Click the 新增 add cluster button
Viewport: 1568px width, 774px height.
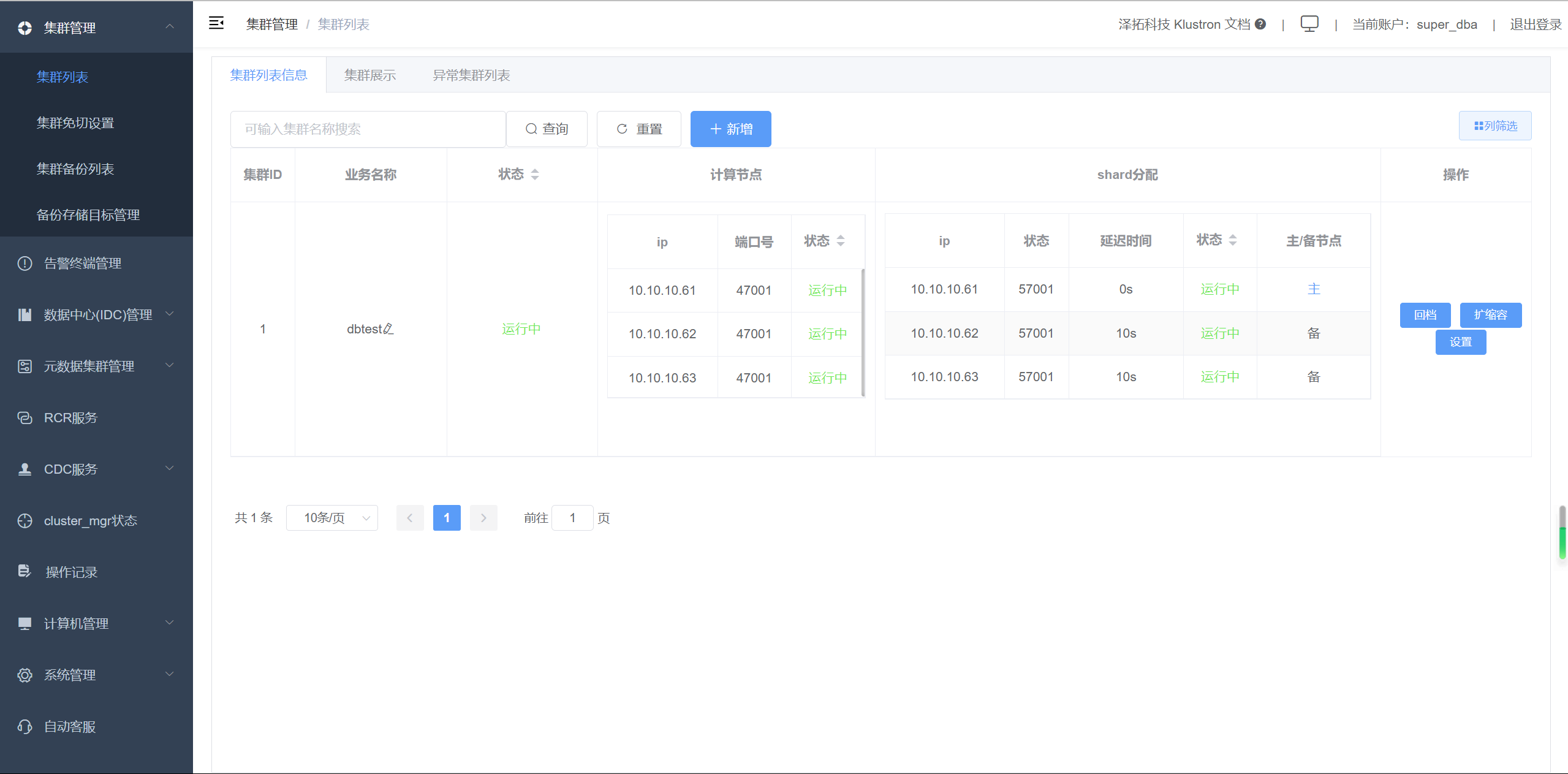pyautogui.click(x=730, y=129)
